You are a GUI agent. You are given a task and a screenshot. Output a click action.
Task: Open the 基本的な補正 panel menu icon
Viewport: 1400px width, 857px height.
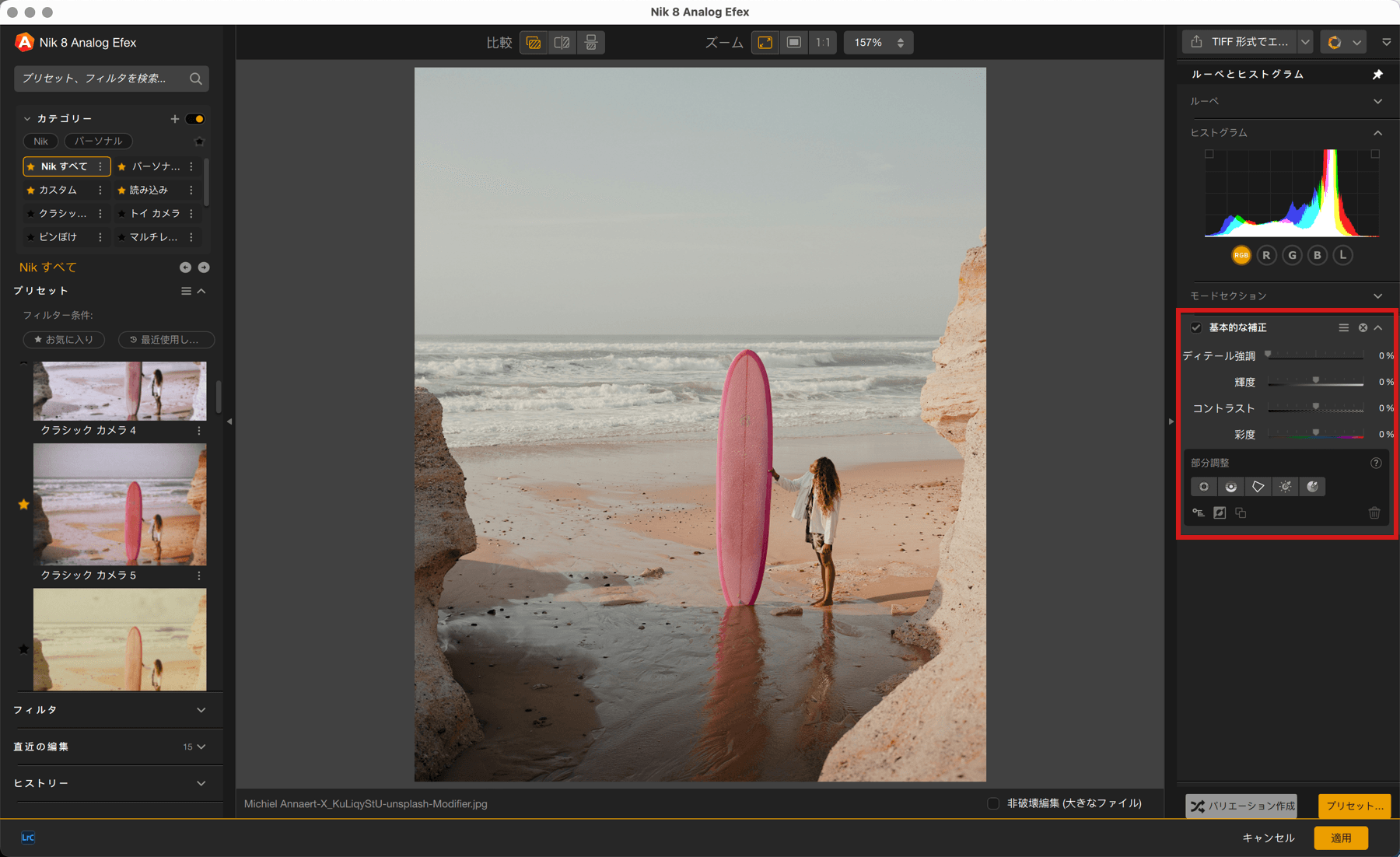click(1343, 328)
